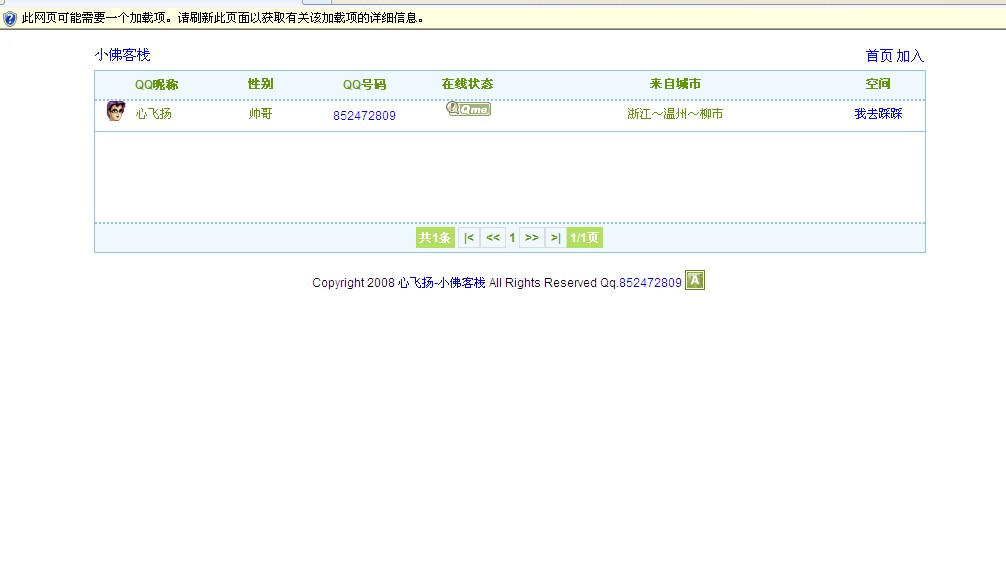1006x568 pixels.
Task: Click 心飞扬-小佛客栈 footer link
Action: pyautogui.click(x=441, y=283)
